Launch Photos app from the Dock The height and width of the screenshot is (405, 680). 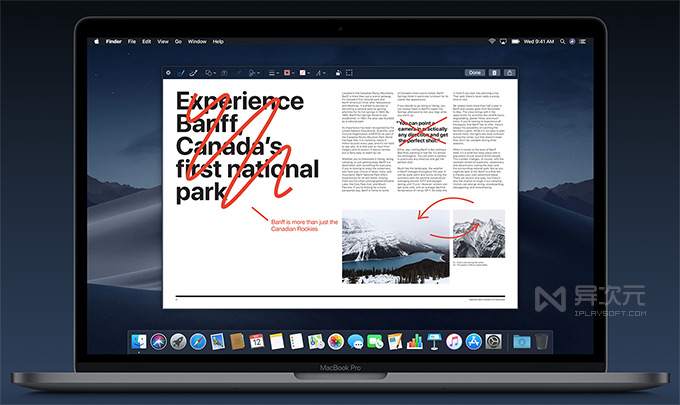pos(336,342)
